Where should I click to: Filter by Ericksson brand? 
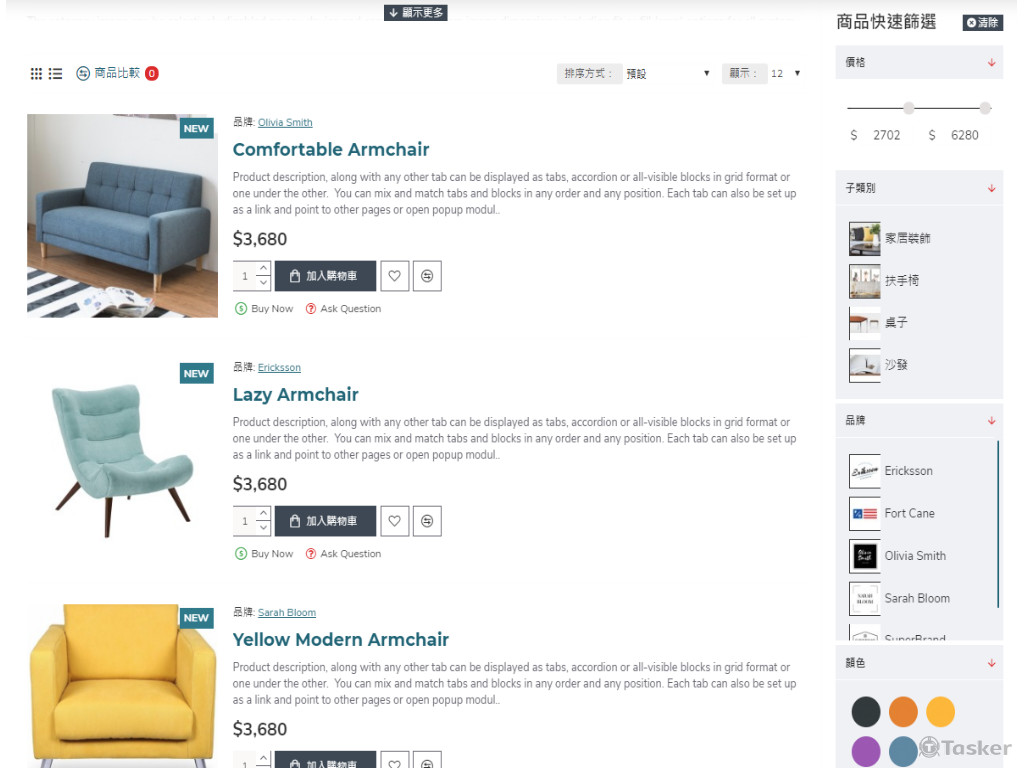908,471
